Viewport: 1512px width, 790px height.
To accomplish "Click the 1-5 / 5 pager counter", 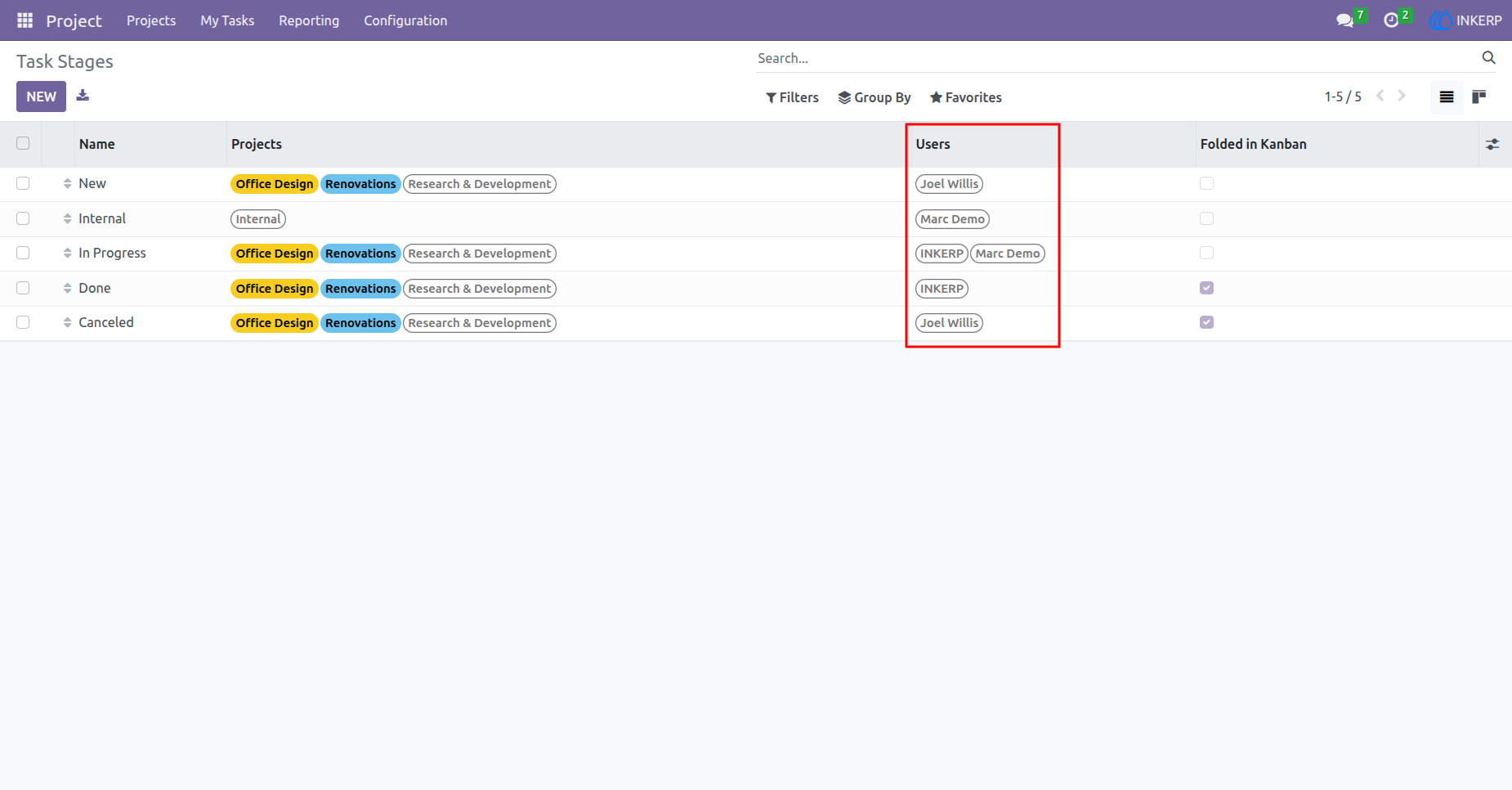I will click(1343, 97).
